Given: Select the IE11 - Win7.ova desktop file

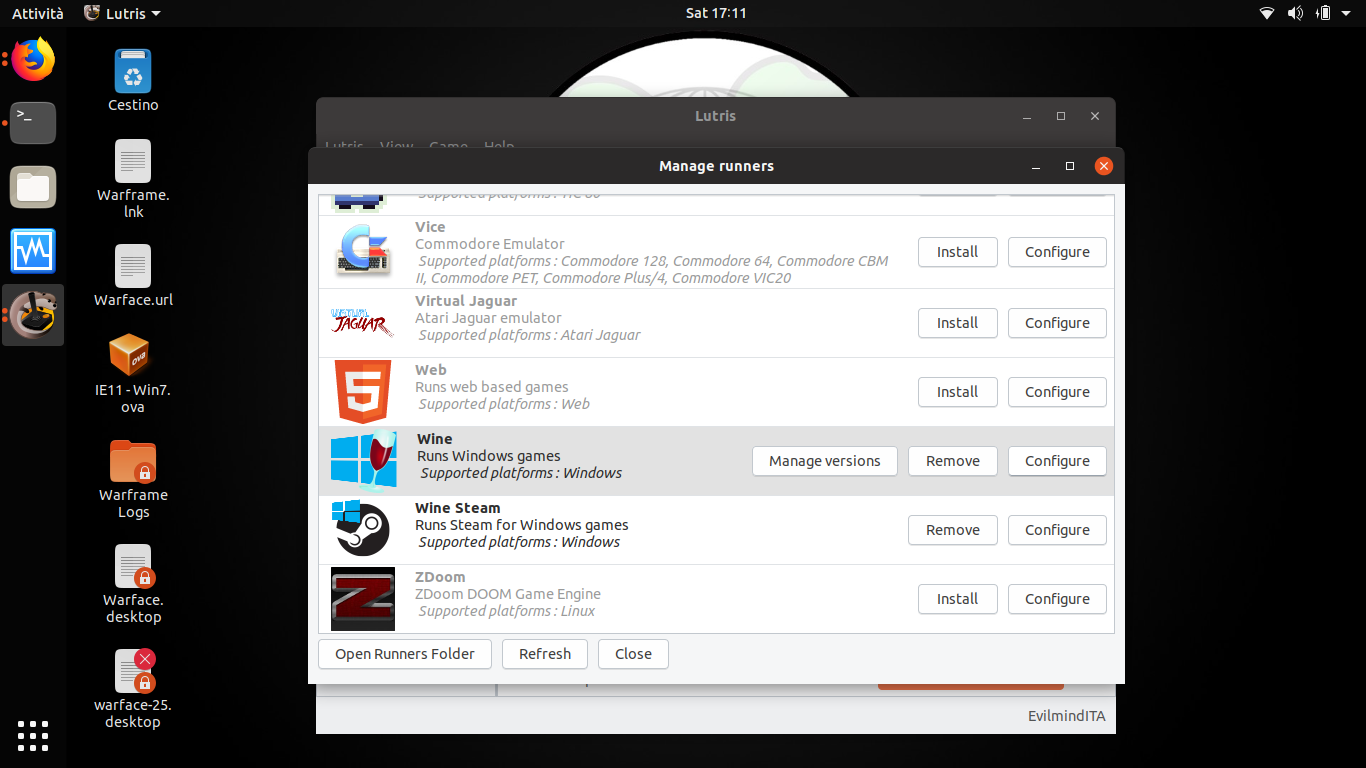Looking at the screenshot, I should [x=133, y=373].
